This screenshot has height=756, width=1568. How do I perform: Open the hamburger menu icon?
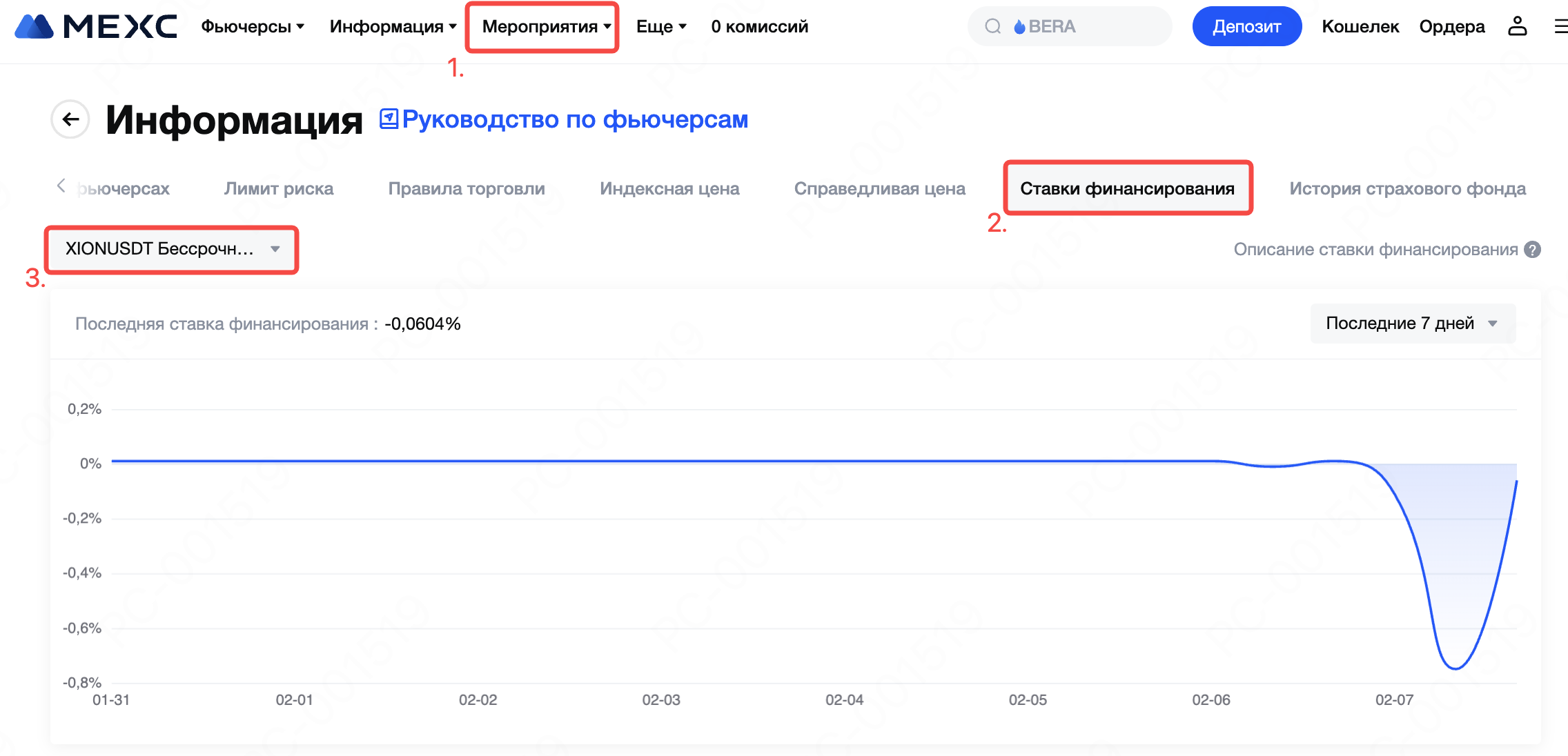coord(1560,26)
